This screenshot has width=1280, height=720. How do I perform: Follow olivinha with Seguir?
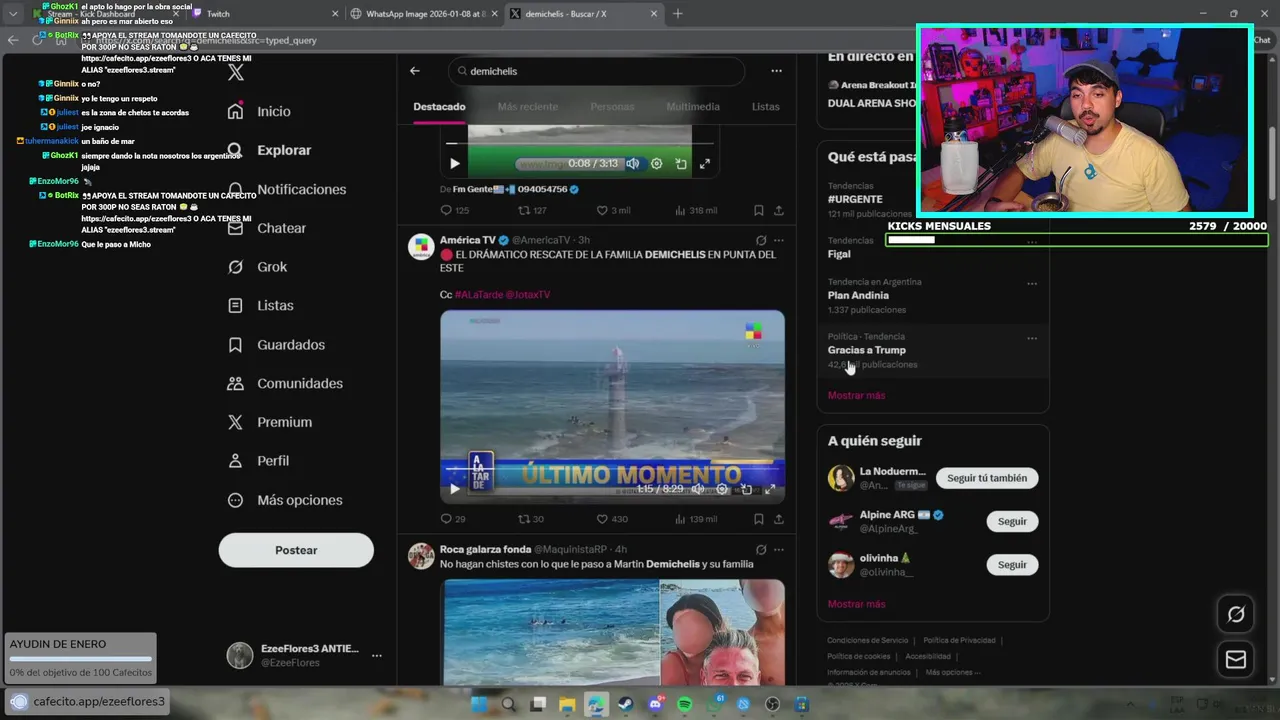[1012, 565]
